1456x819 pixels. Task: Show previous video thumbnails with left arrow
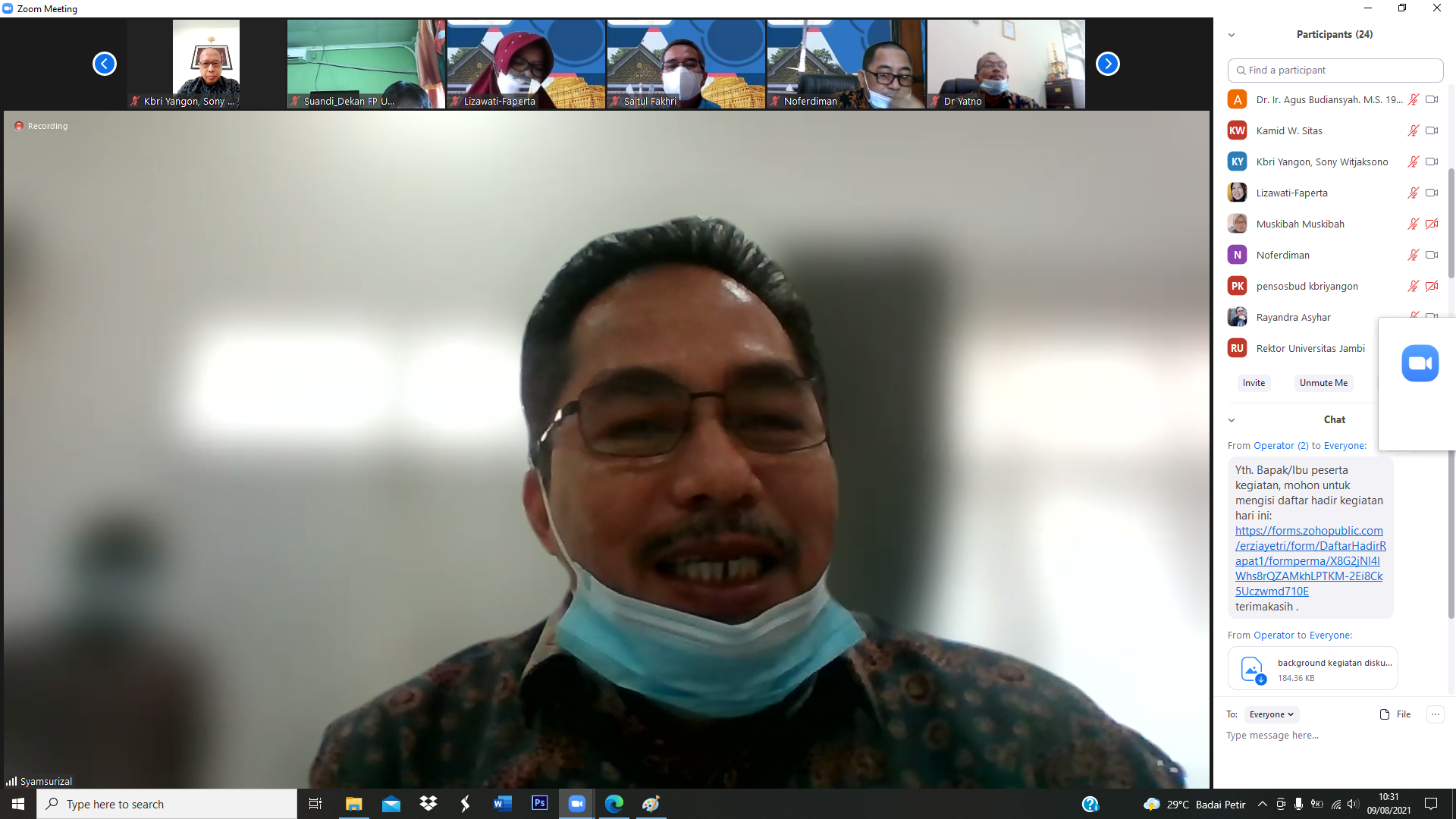[105, 64]
